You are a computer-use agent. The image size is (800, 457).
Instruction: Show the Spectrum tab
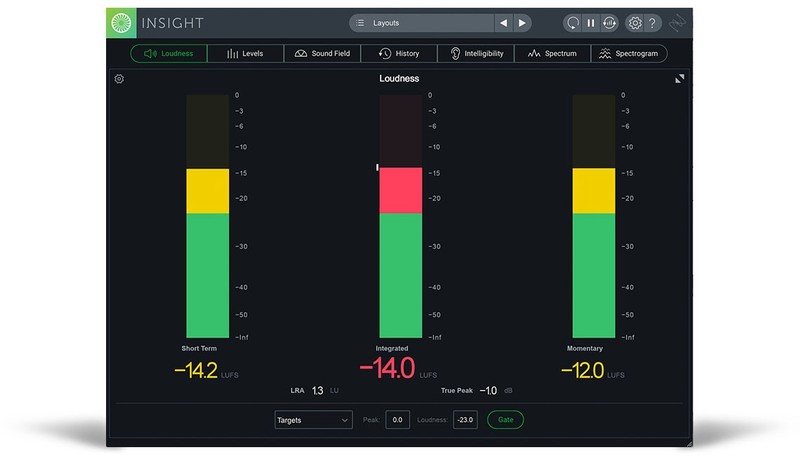coord(553,54)
